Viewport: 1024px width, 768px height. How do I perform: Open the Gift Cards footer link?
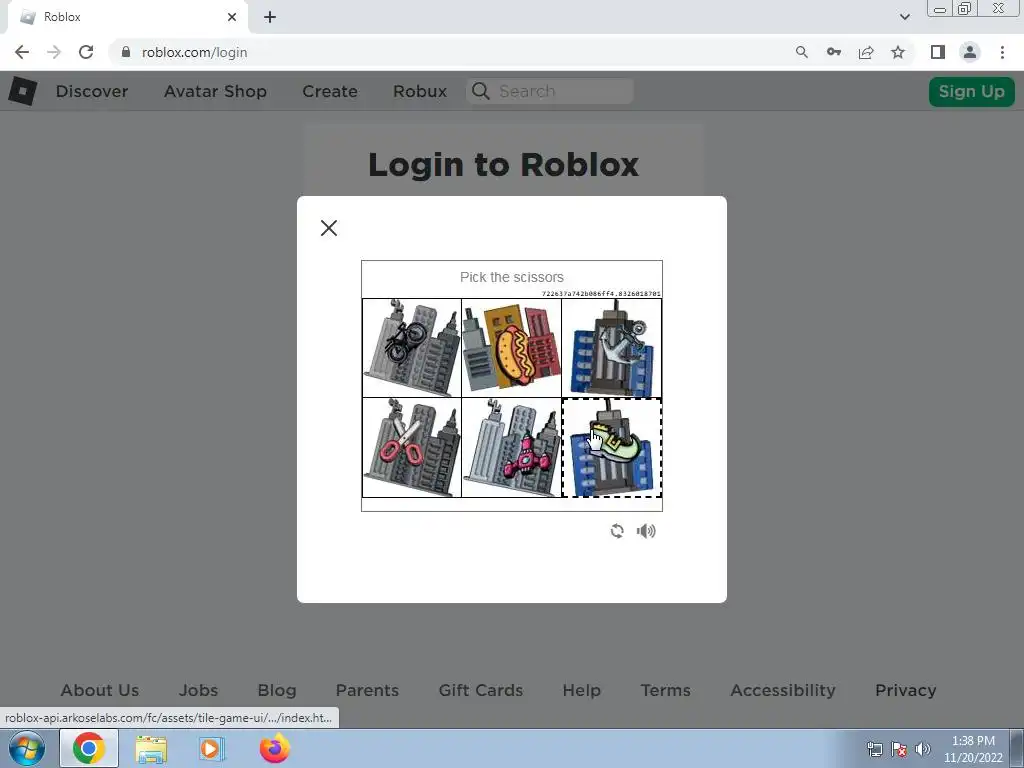tap(481, 690)
